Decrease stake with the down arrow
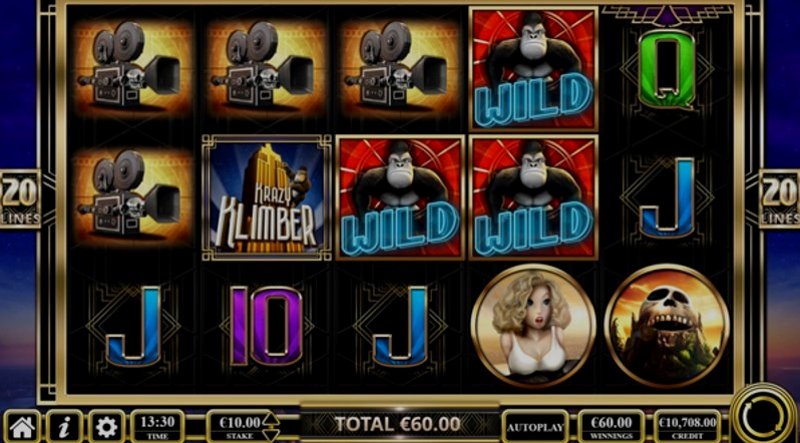Image resolution: width=800 pixels, height=443 pixels. pos(271,435)
